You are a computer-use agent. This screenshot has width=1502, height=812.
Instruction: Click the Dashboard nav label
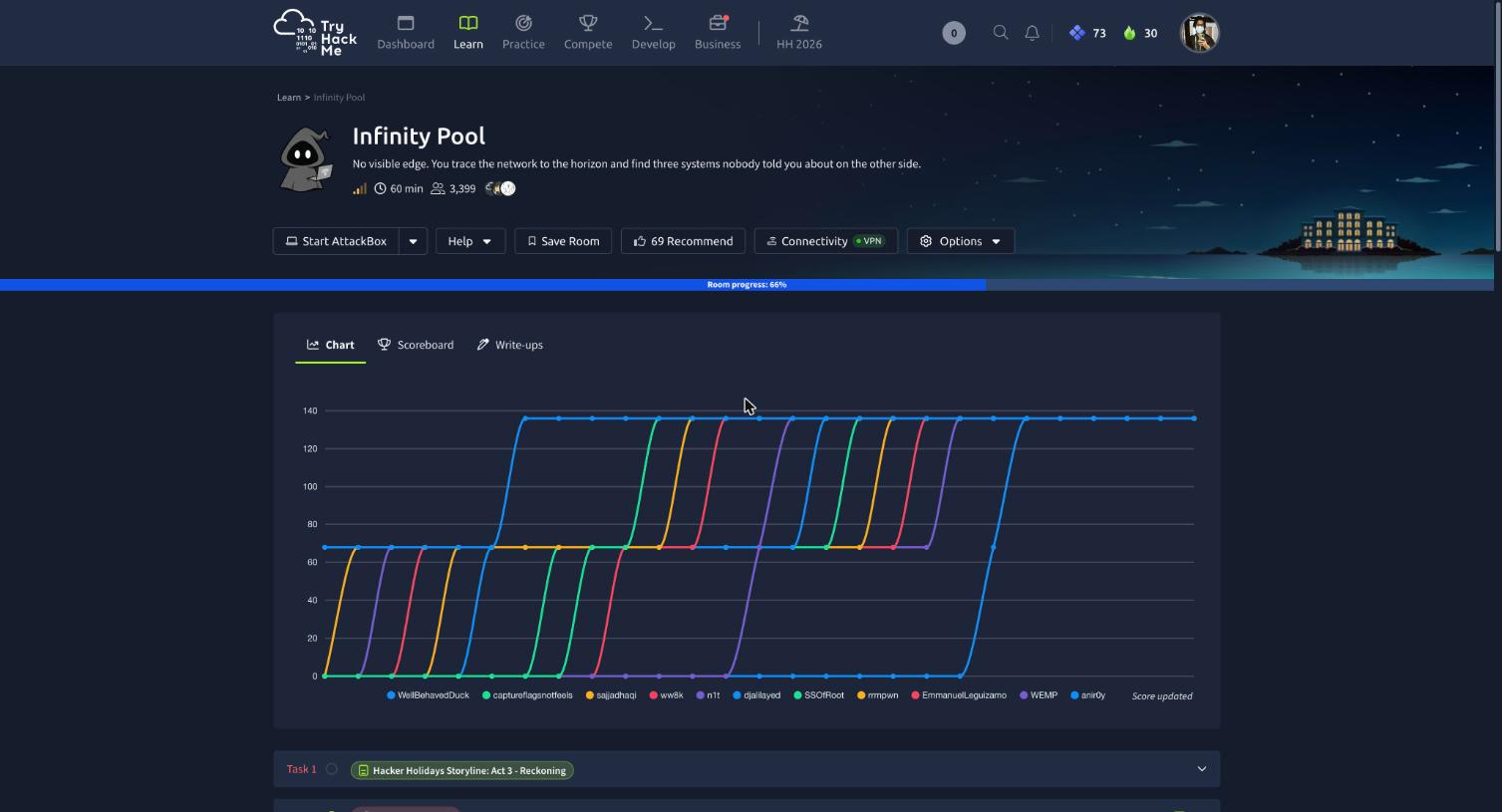406,45
